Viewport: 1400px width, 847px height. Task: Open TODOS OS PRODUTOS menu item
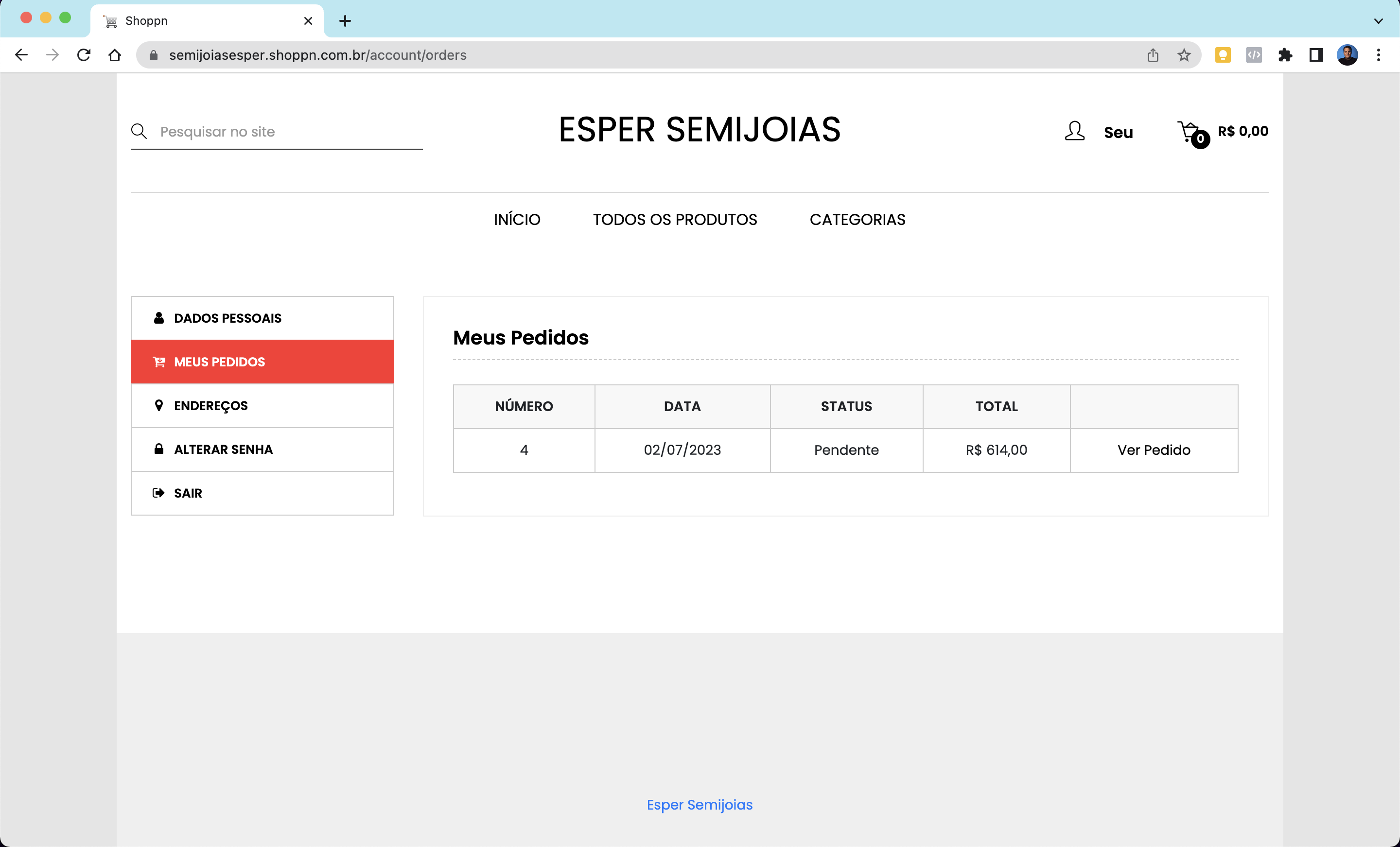click(x=675, y=219)
